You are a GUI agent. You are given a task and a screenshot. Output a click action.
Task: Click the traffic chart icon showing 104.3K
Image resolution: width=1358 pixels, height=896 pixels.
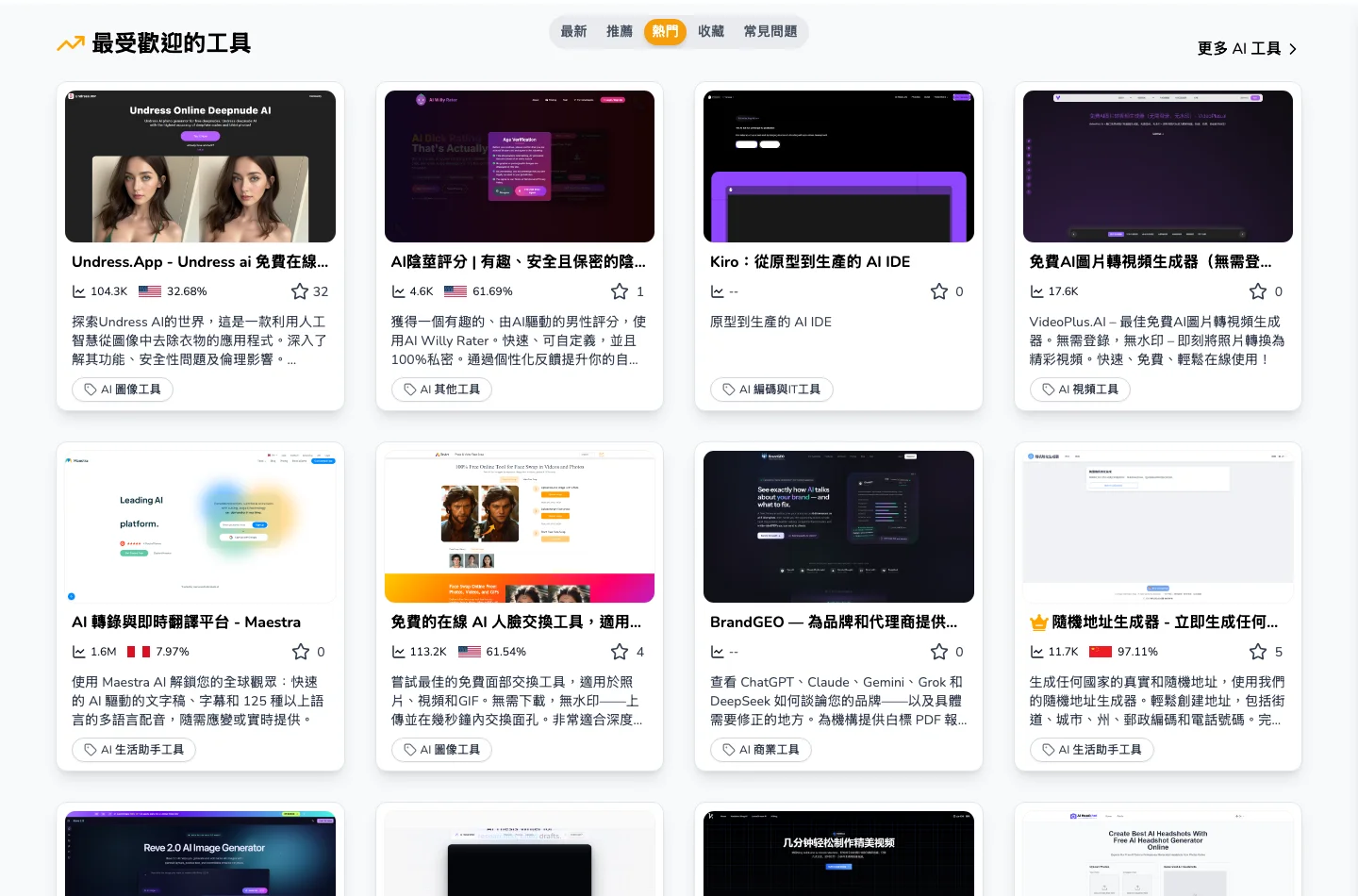click(x=79, y=291)
